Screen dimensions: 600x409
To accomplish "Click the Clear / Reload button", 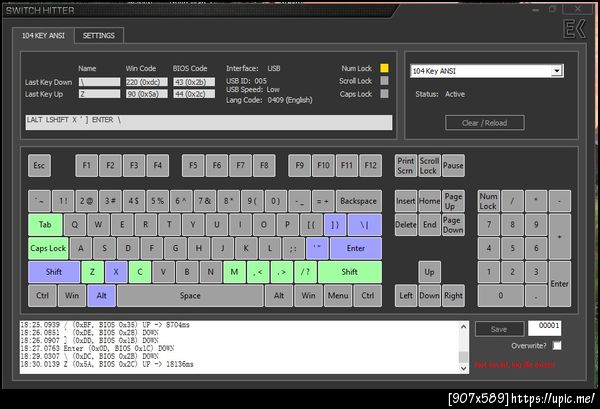I will 484,123.
